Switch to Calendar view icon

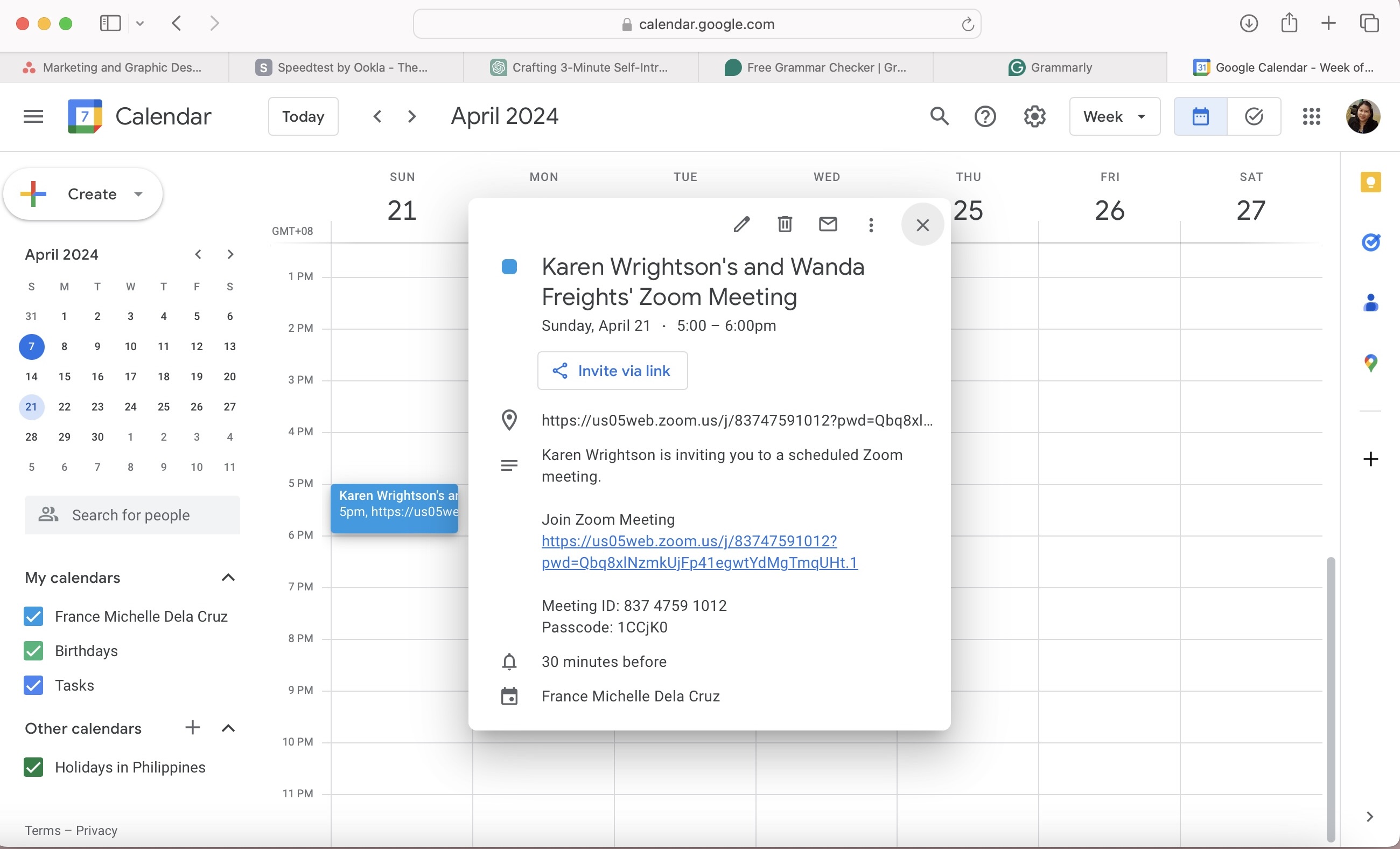click(1201, 116)
